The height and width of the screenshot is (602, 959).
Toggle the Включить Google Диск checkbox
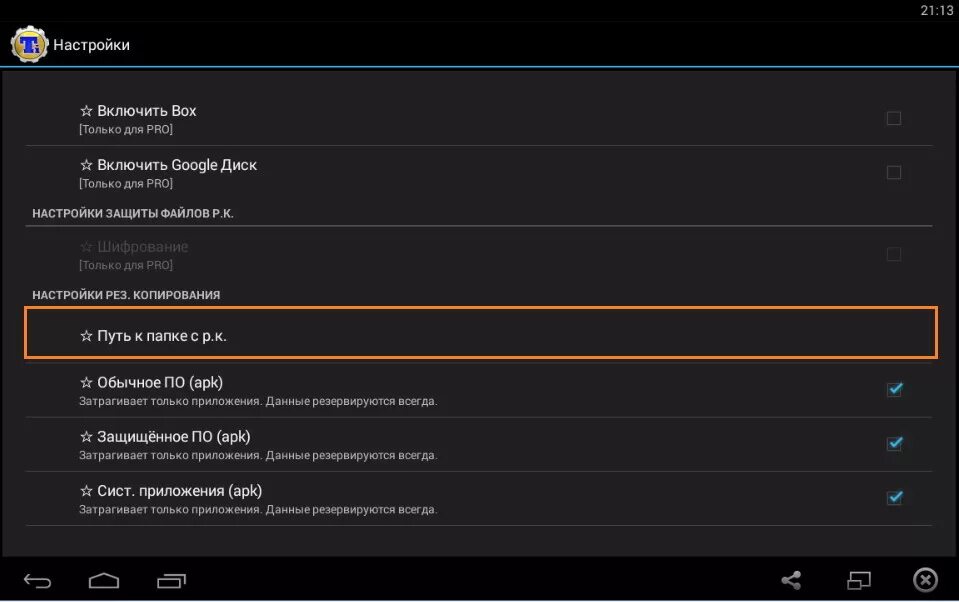pos(894,172)
